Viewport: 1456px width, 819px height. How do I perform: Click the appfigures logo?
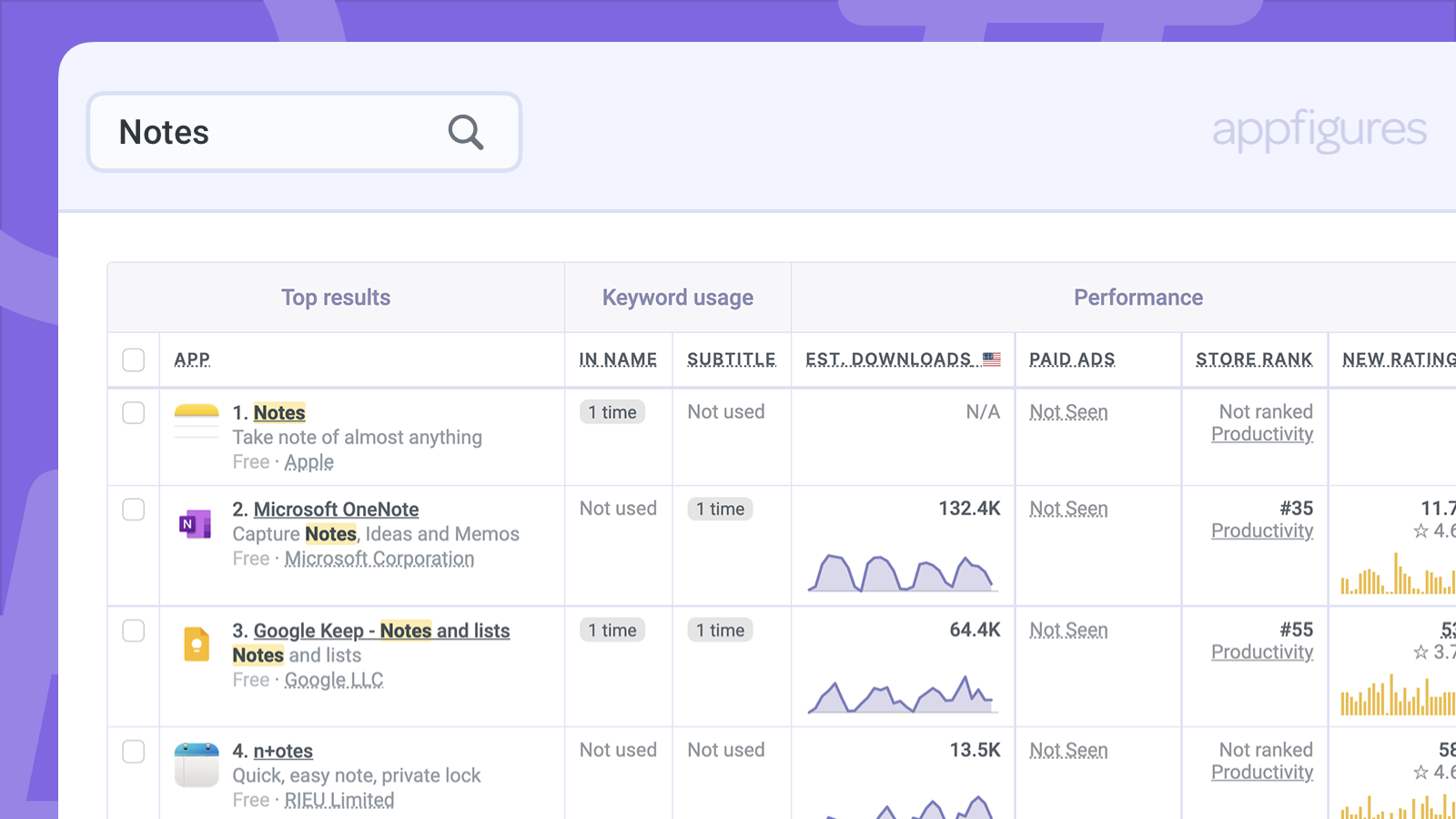(x=1319, y=130)
